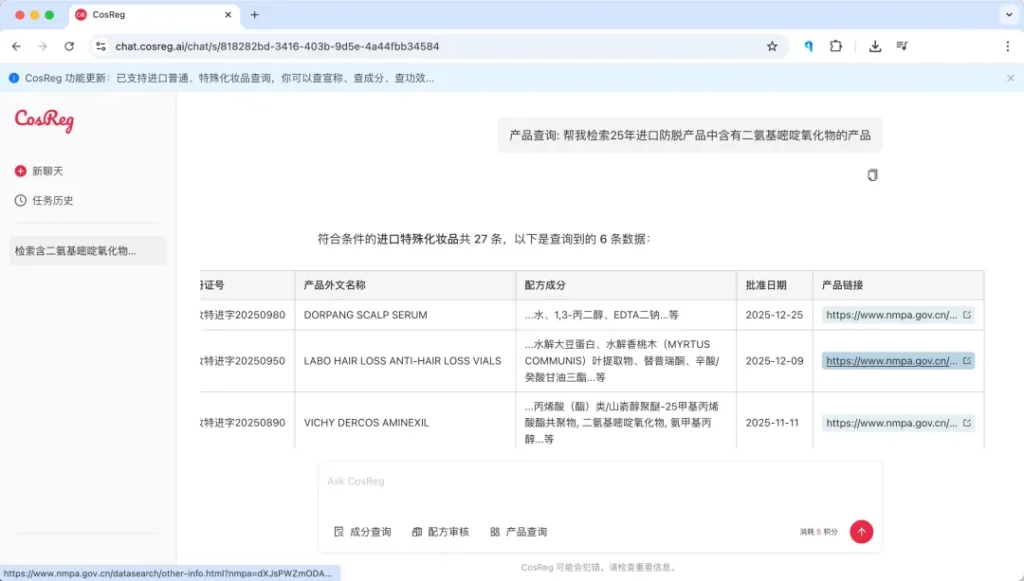Select the 配方审核 mode
The image size is (1024, 581).
[x=440, y=532]
